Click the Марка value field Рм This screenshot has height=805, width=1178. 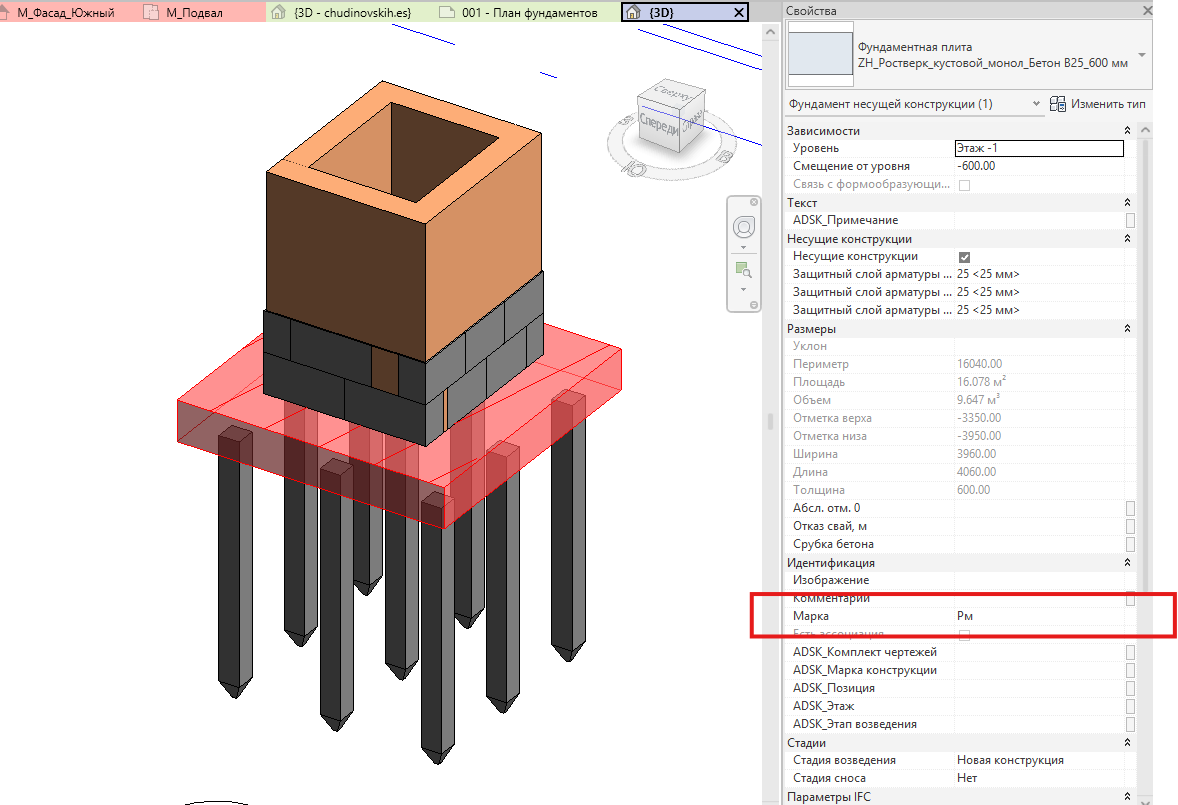(1039, 617)
